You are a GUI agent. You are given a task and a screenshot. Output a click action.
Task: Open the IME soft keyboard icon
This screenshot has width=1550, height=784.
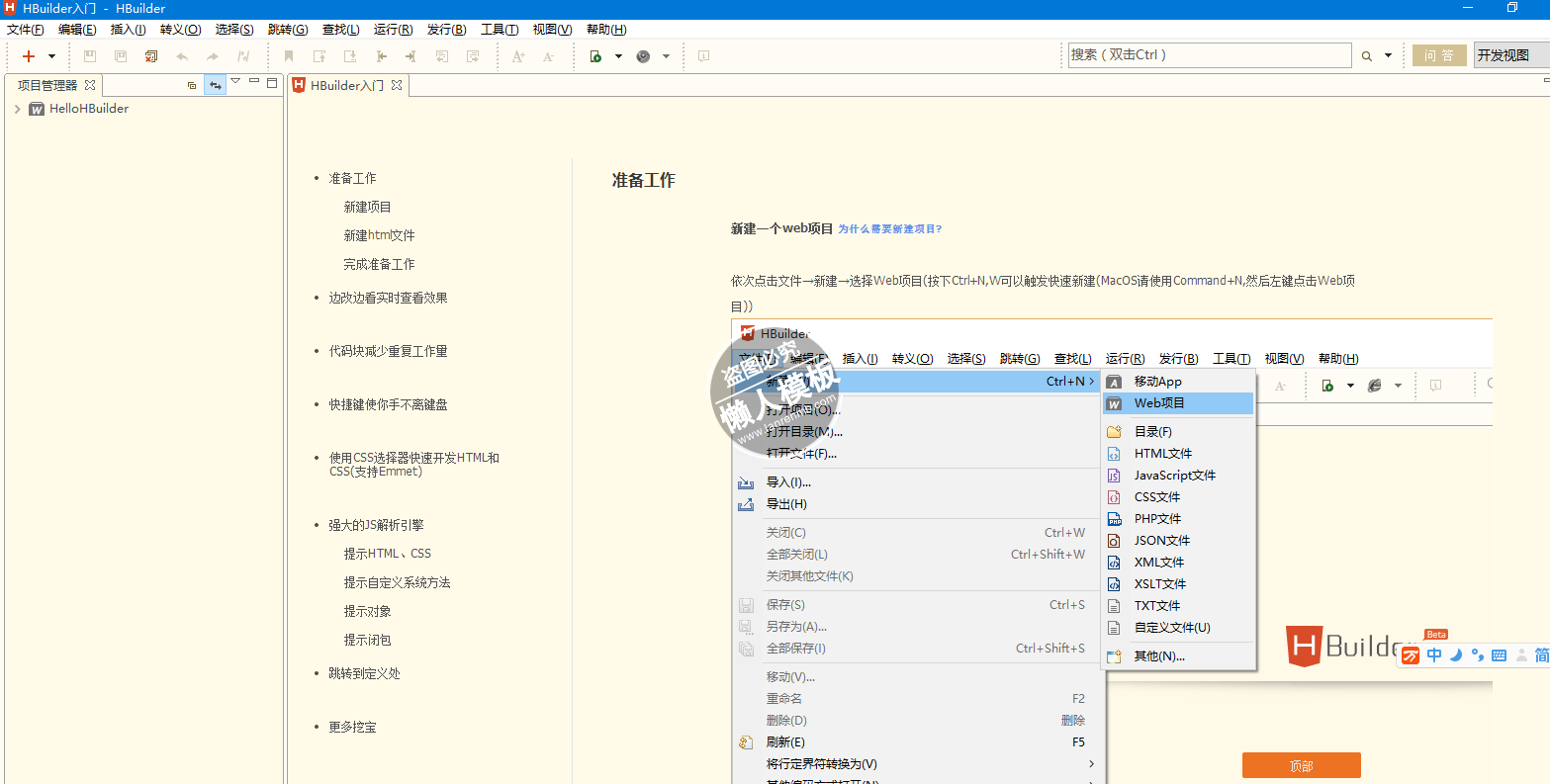1499,654
